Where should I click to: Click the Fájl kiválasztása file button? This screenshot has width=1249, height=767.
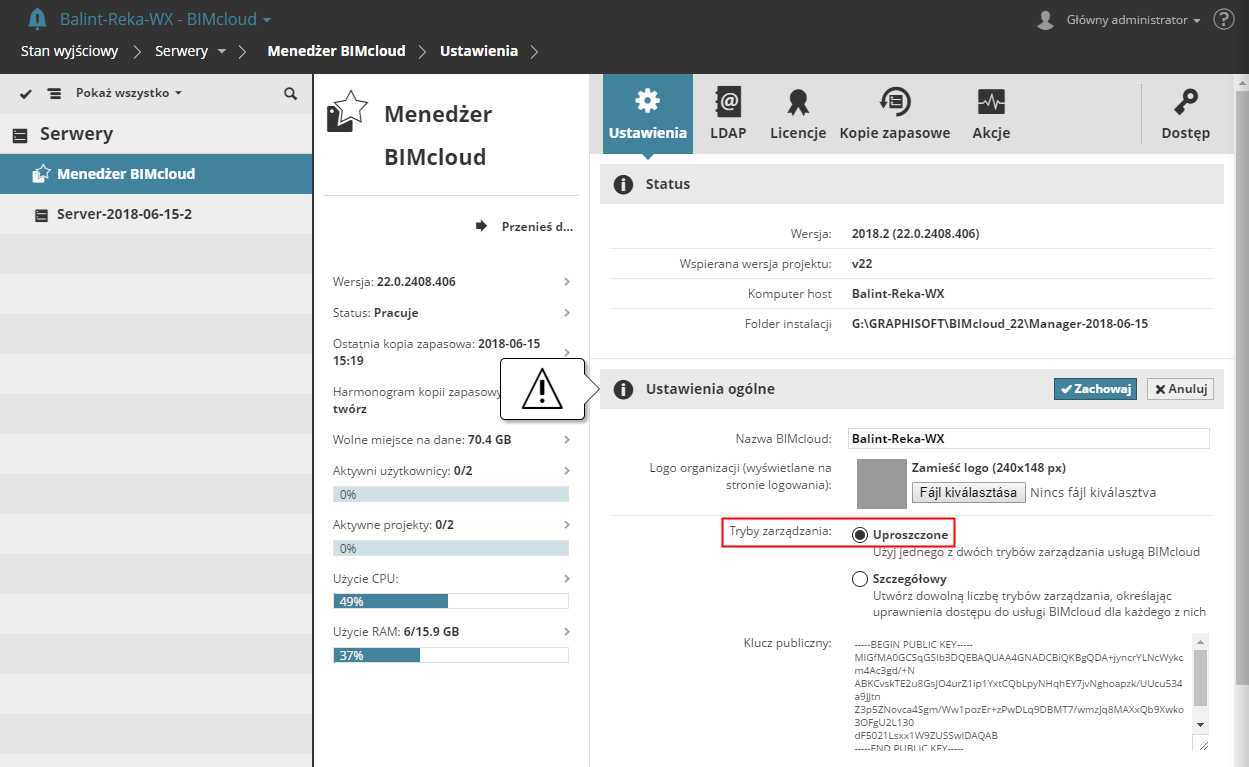coord(968,492)
